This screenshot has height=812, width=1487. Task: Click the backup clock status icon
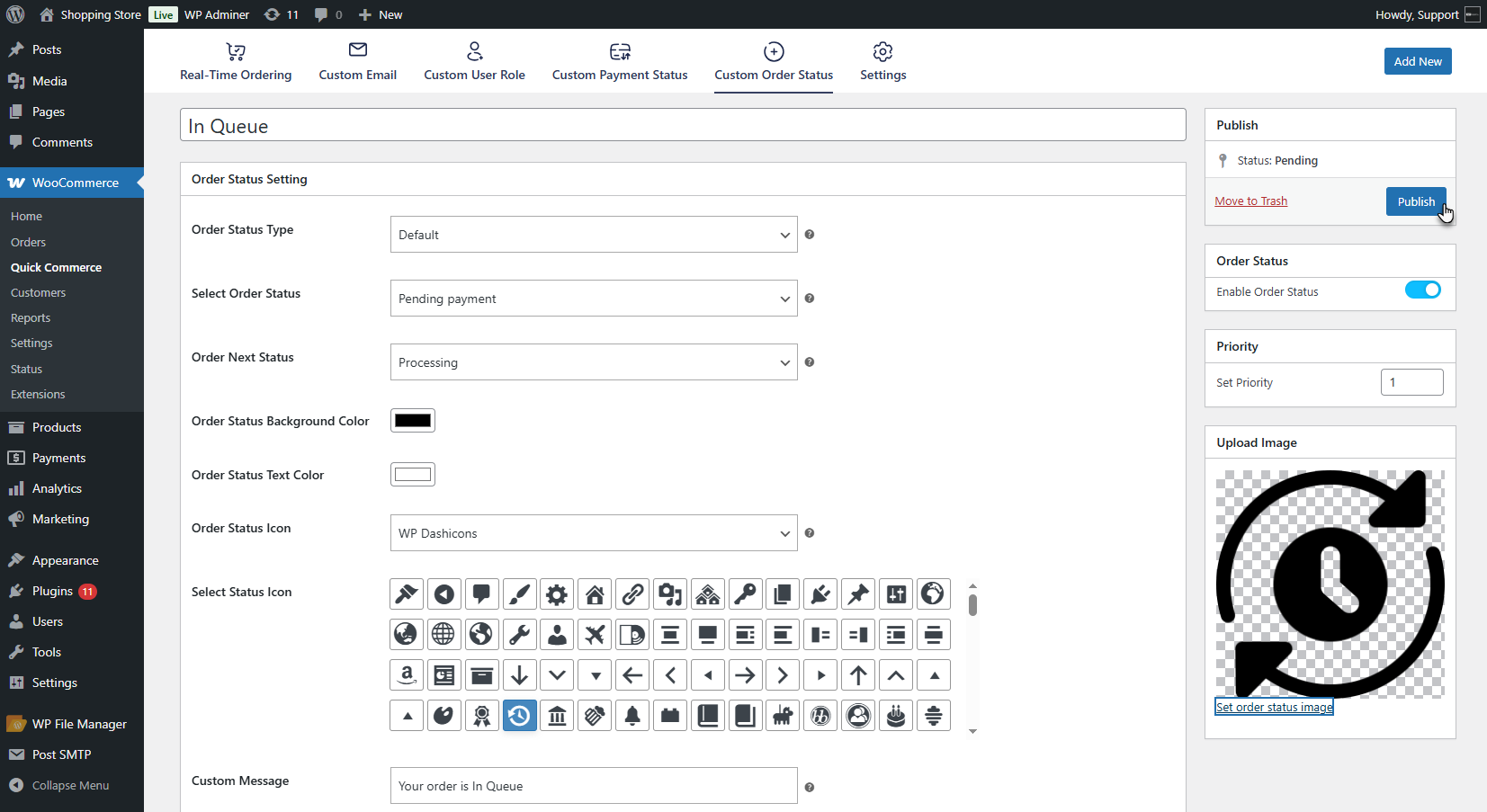click(520, 716)
